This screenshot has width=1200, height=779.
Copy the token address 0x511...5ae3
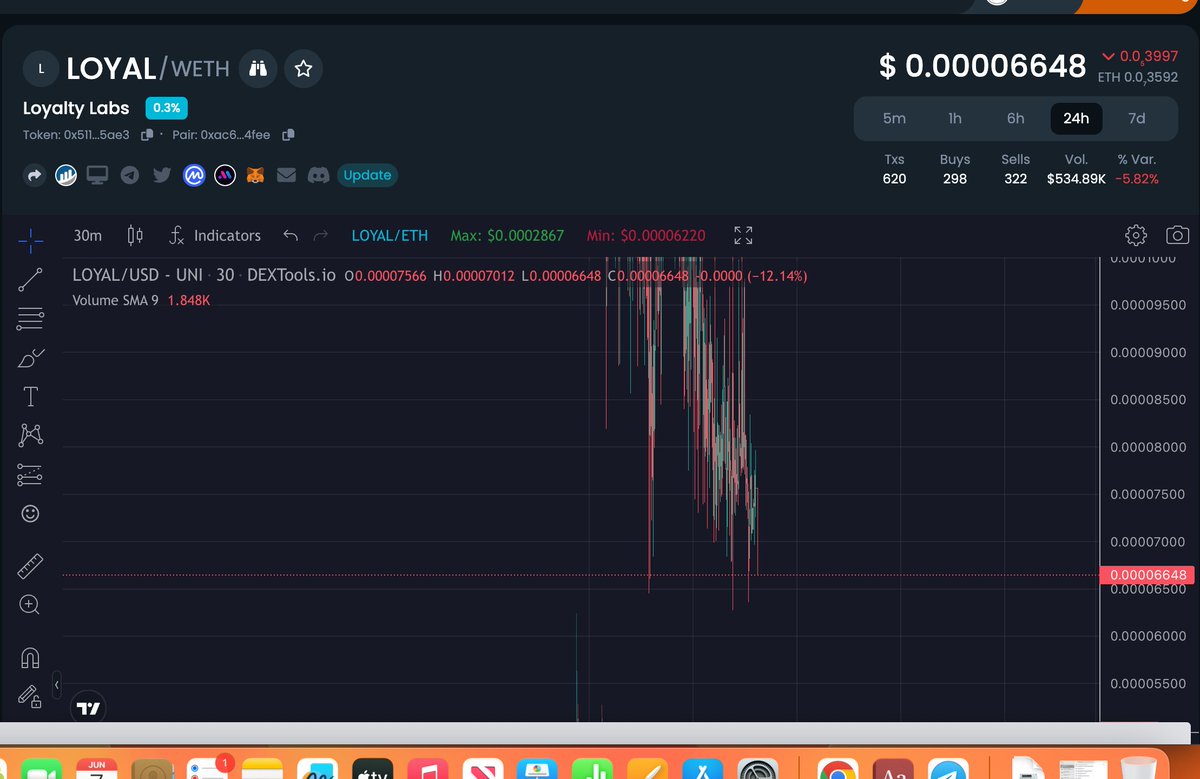(147, 134)
